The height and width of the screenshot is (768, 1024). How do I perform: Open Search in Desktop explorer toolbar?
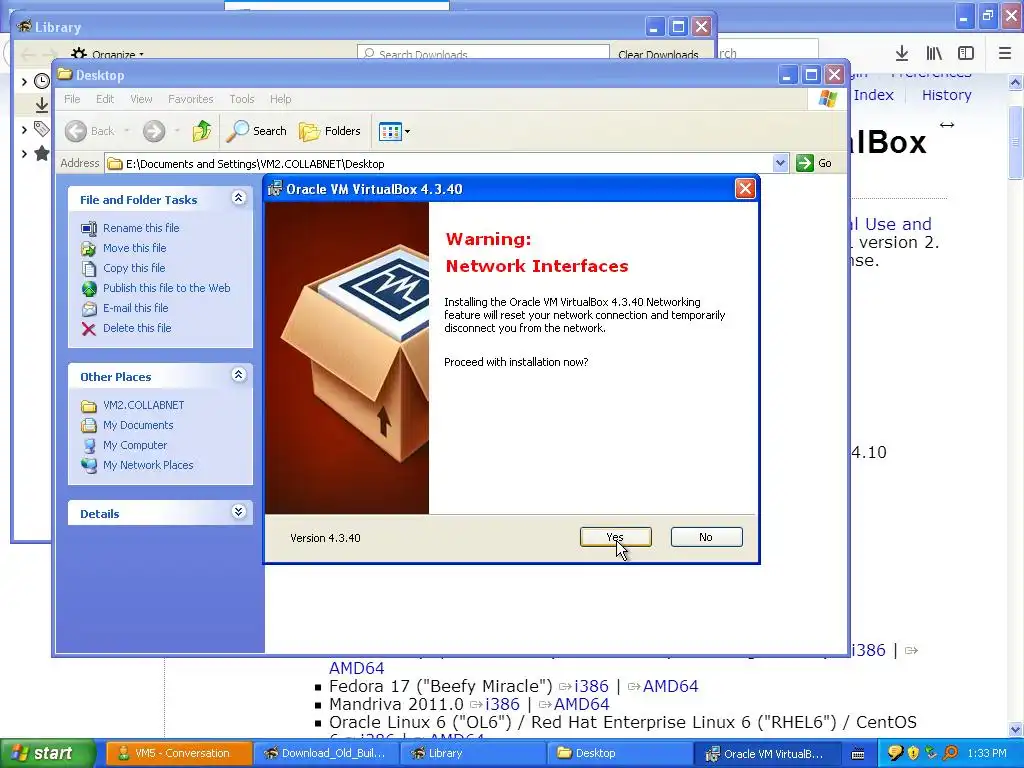click(257, 131)
